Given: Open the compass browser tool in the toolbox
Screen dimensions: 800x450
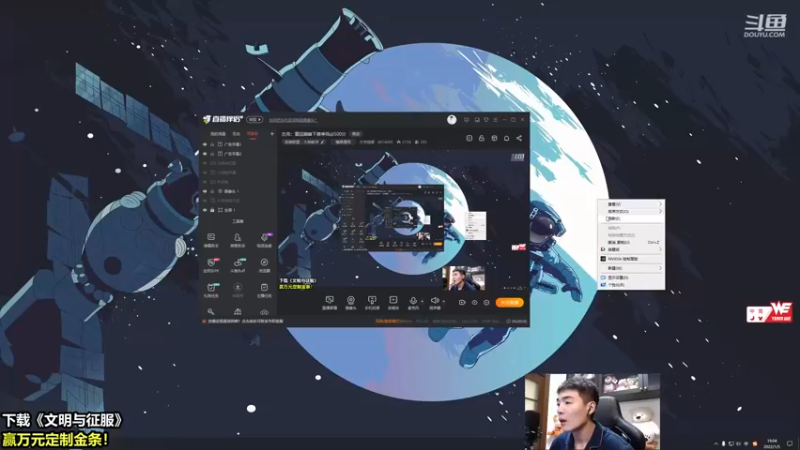Looking at the screenshot, I should (264, 262).
